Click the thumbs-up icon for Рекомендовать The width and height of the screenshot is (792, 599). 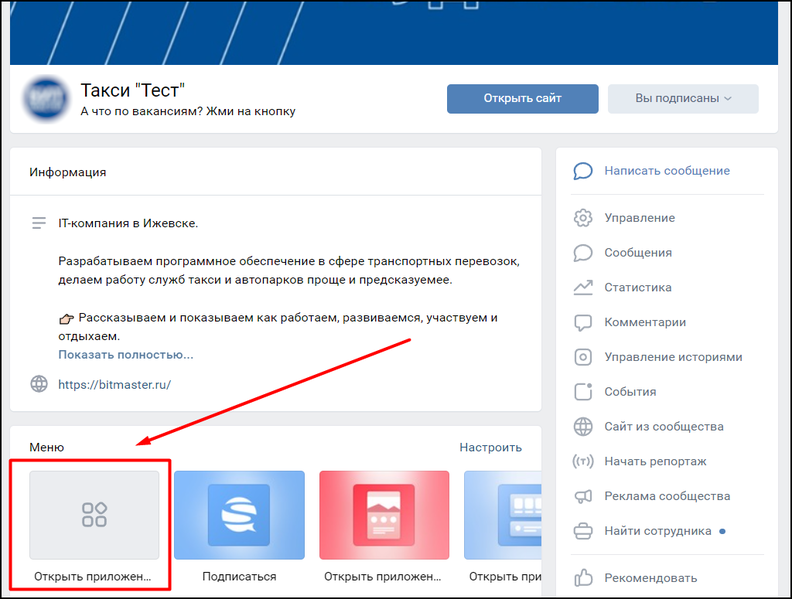coord(583,577)
